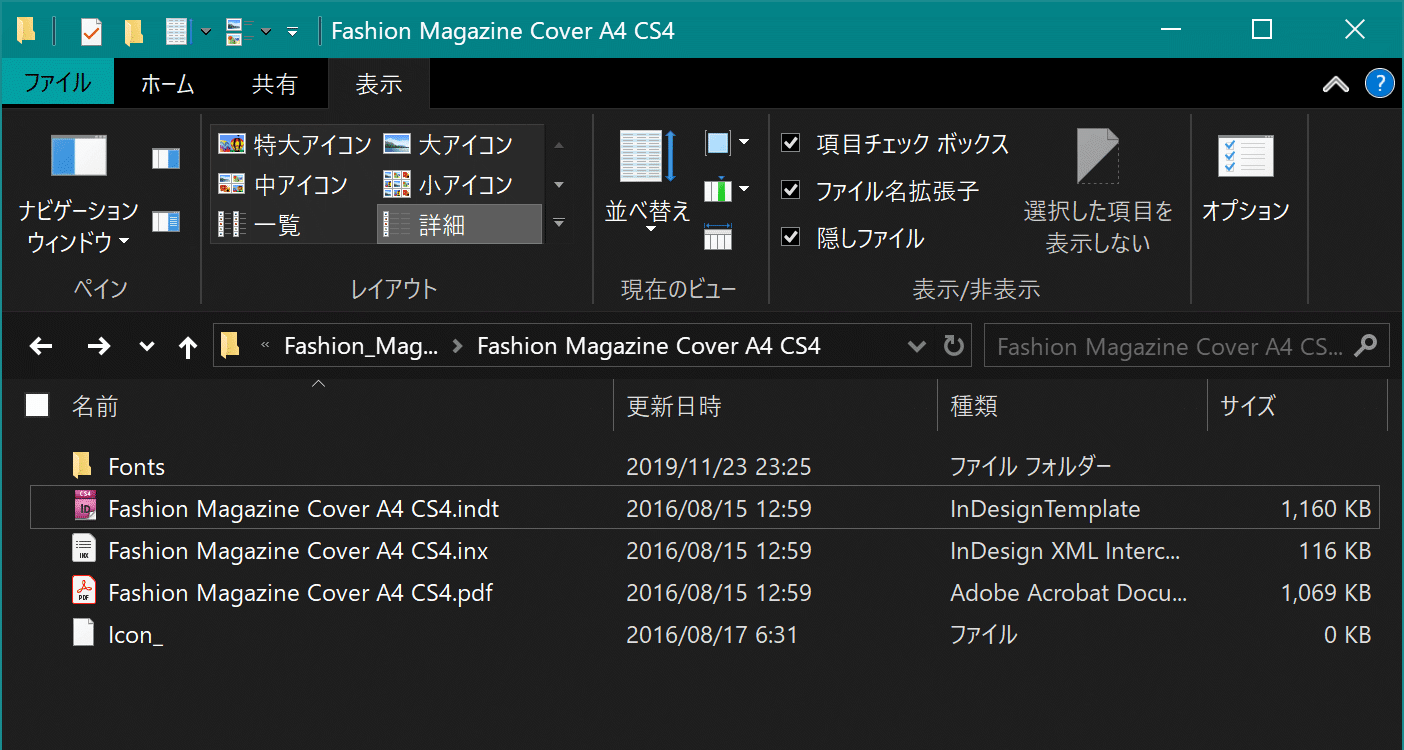Click the 2019/11/23 23:25 date cell
The height and width of the screenshot is (750, 1404).
(x=718, y=467)
